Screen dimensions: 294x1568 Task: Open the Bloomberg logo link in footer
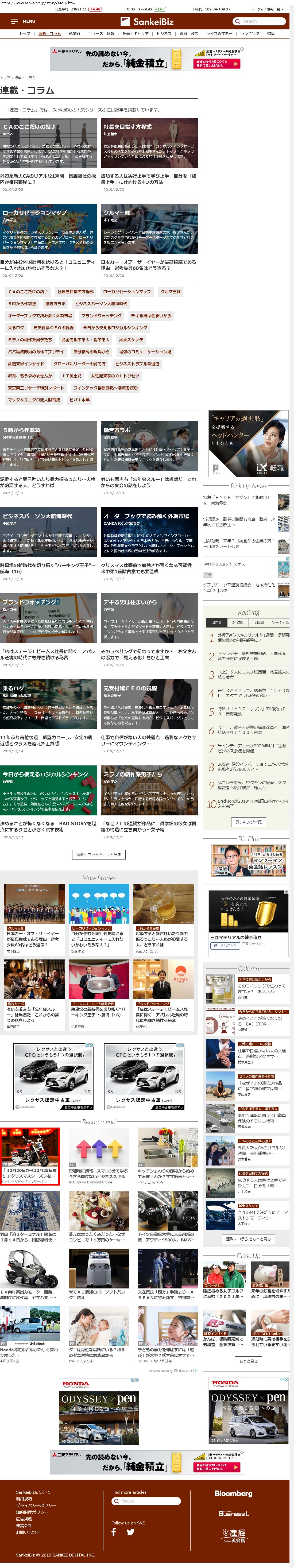point(233,1493)
